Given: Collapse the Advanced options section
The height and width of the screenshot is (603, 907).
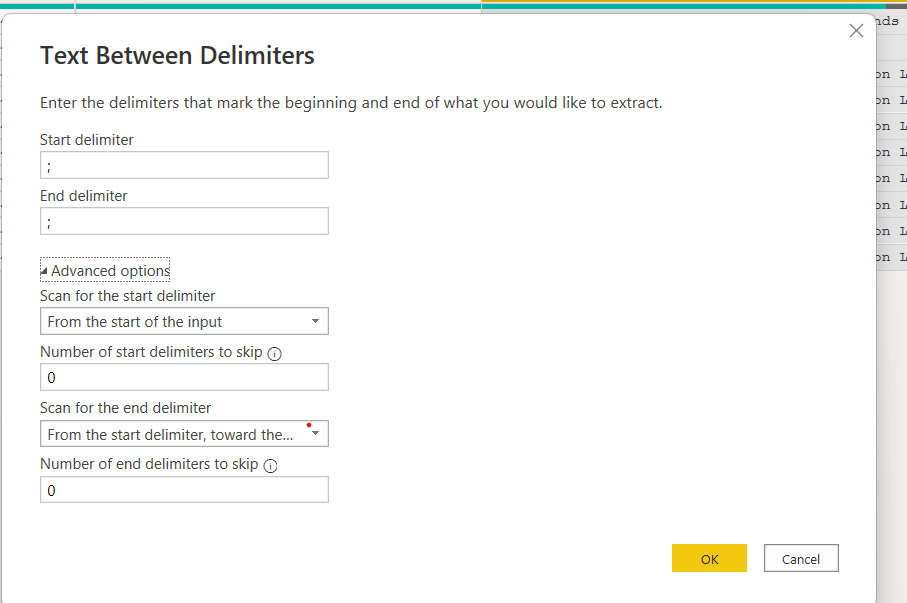Looking at the screenshot, I should pos(104,270).
